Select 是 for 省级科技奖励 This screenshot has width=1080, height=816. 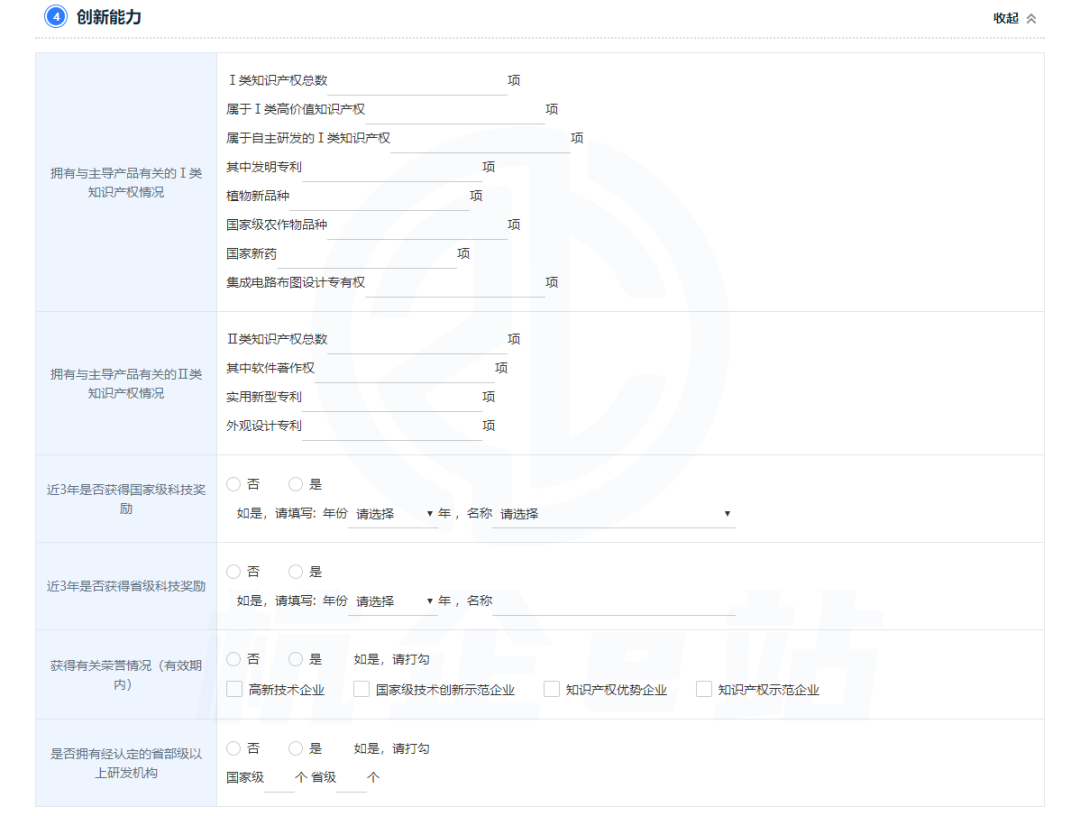(x=295, y=572)
